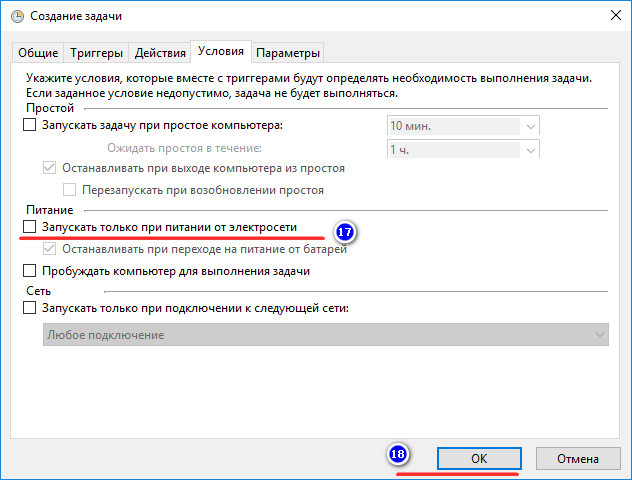Viewport: 632px width, 480px height.
Task: Enable Запускать задачу при простое компьютера
Action: [x=29, y=126]
